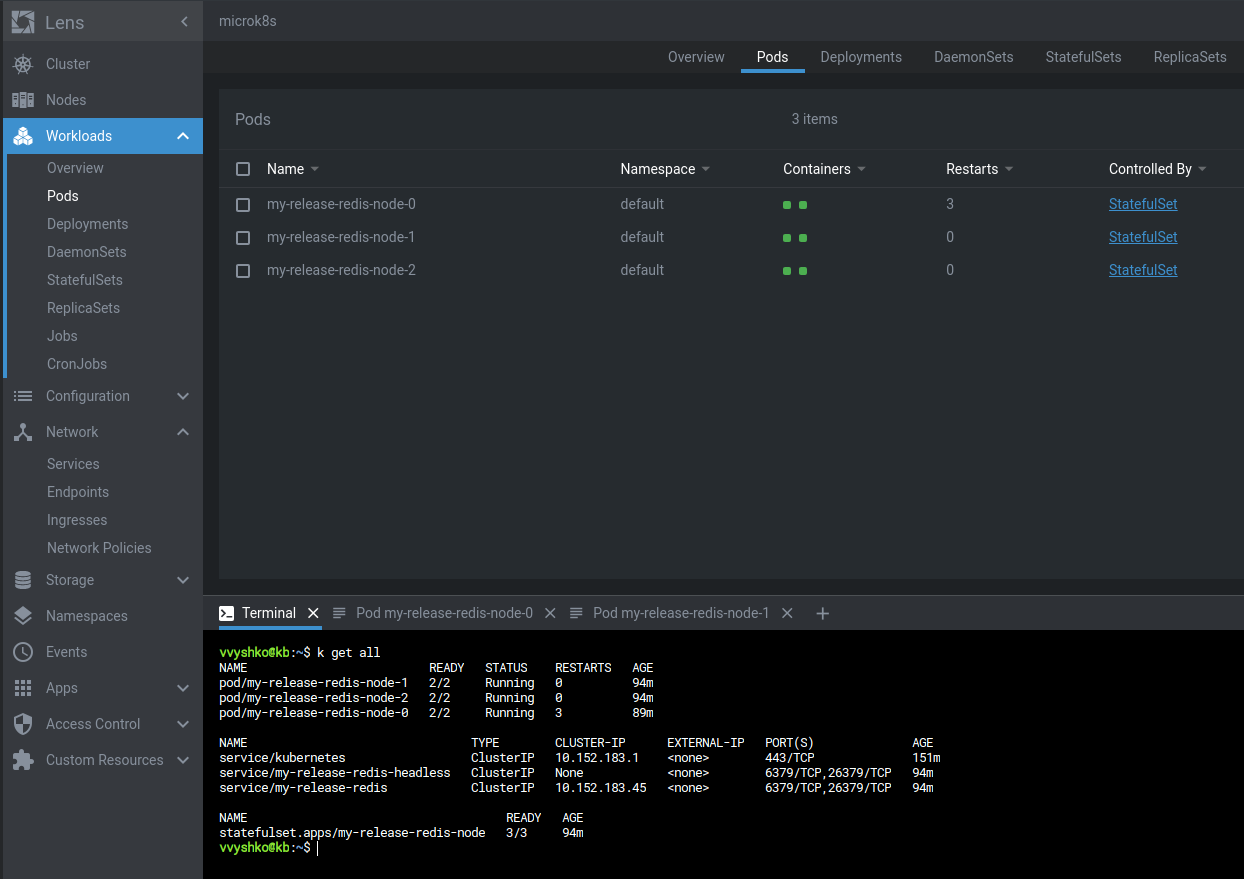Screen dimensions: 1244x879
Task: Open Jobs under Workloads
Action: (62, 336)
